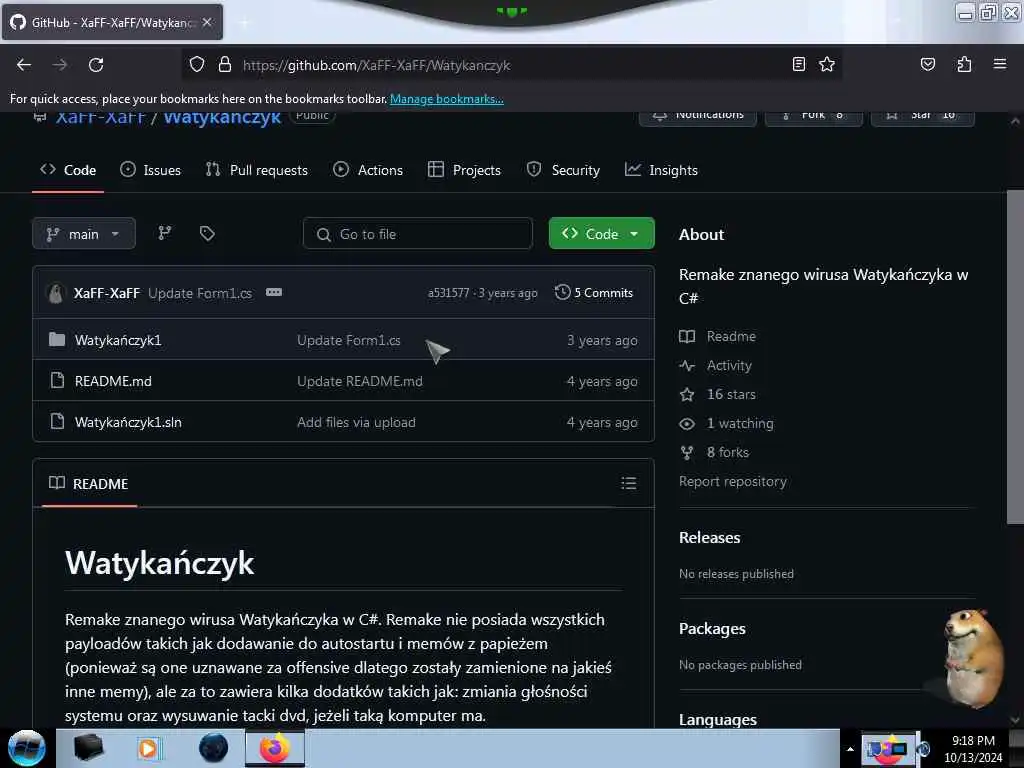Screen dimensions: 1024x768
Task: Open the Pocket save icon
Action: click(x=927, y=64)
